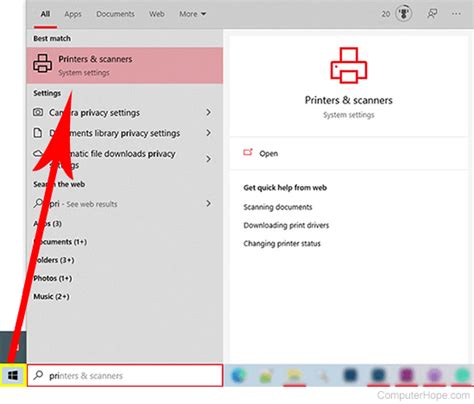Open Printers & scanners best match result
474x404 pixels.
click(125, 65)
